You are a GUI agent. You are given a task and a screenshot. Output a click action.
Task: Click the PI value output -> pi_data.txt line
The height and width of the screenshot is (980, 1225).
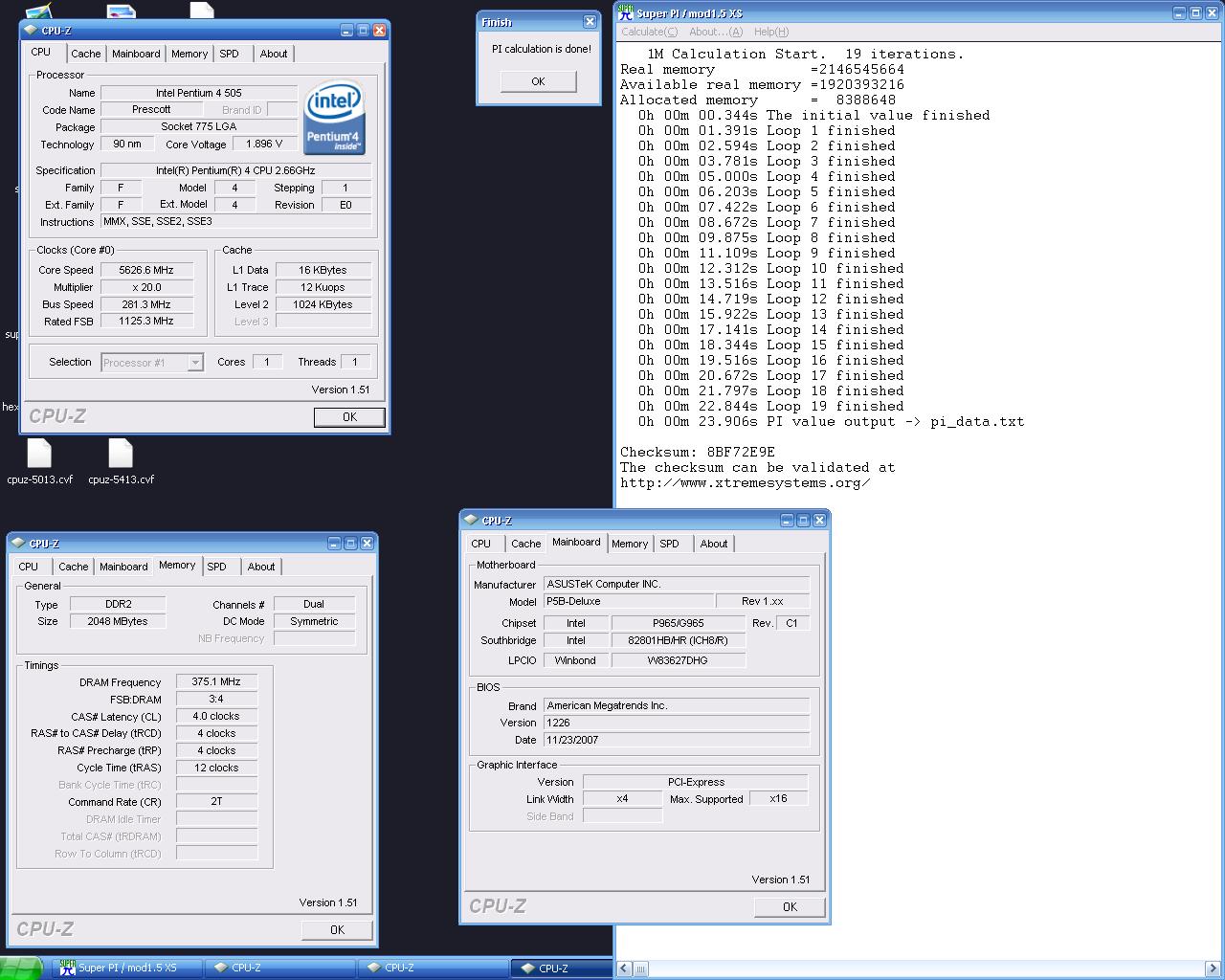(832, 421)
